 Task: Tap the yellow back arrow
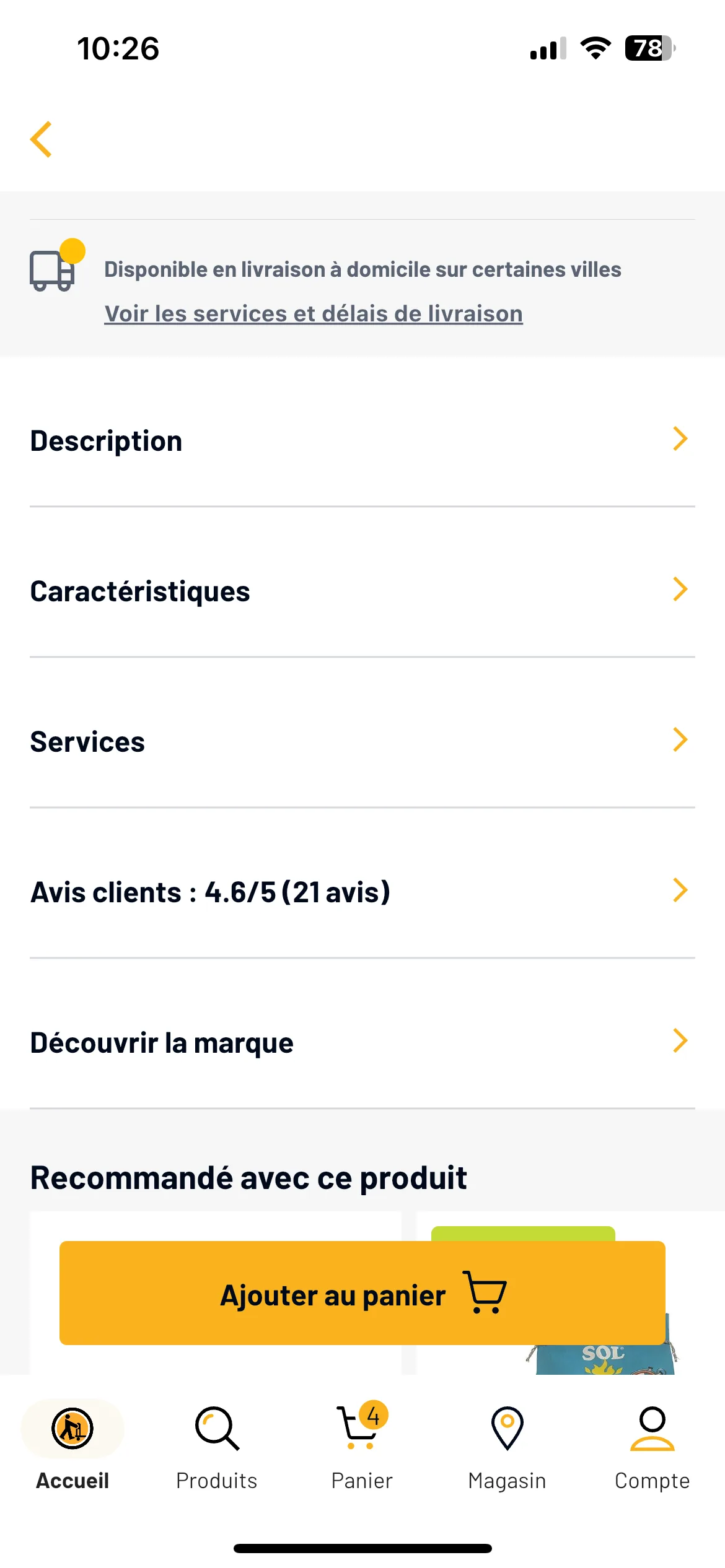[41, 139]
